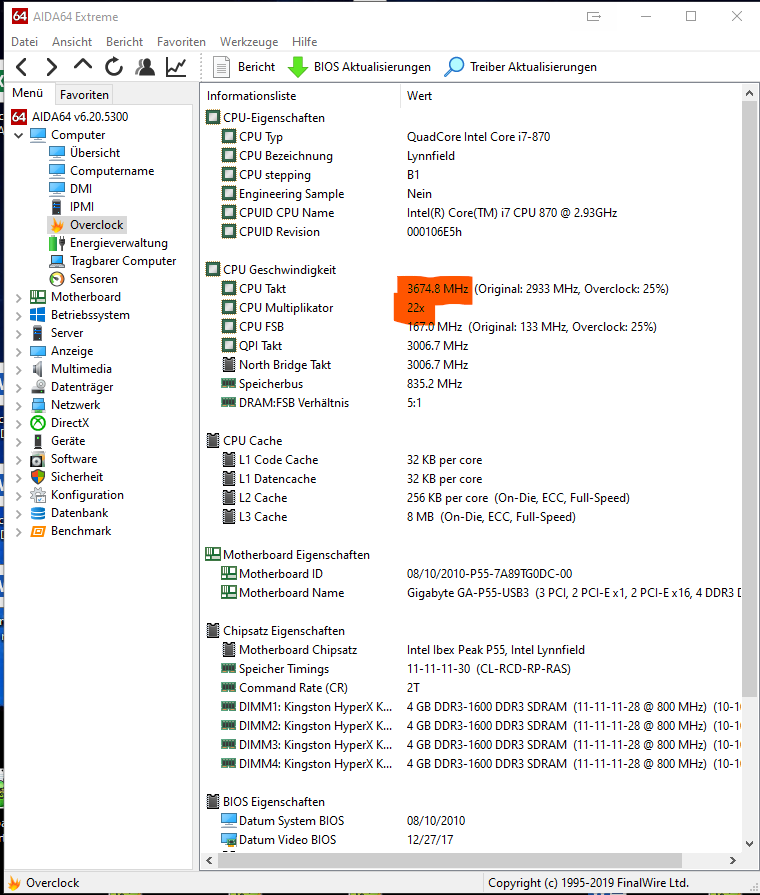Collapse the Computer tree node
The width and height of the screenshot is (760, 895).
coord(18,135)
